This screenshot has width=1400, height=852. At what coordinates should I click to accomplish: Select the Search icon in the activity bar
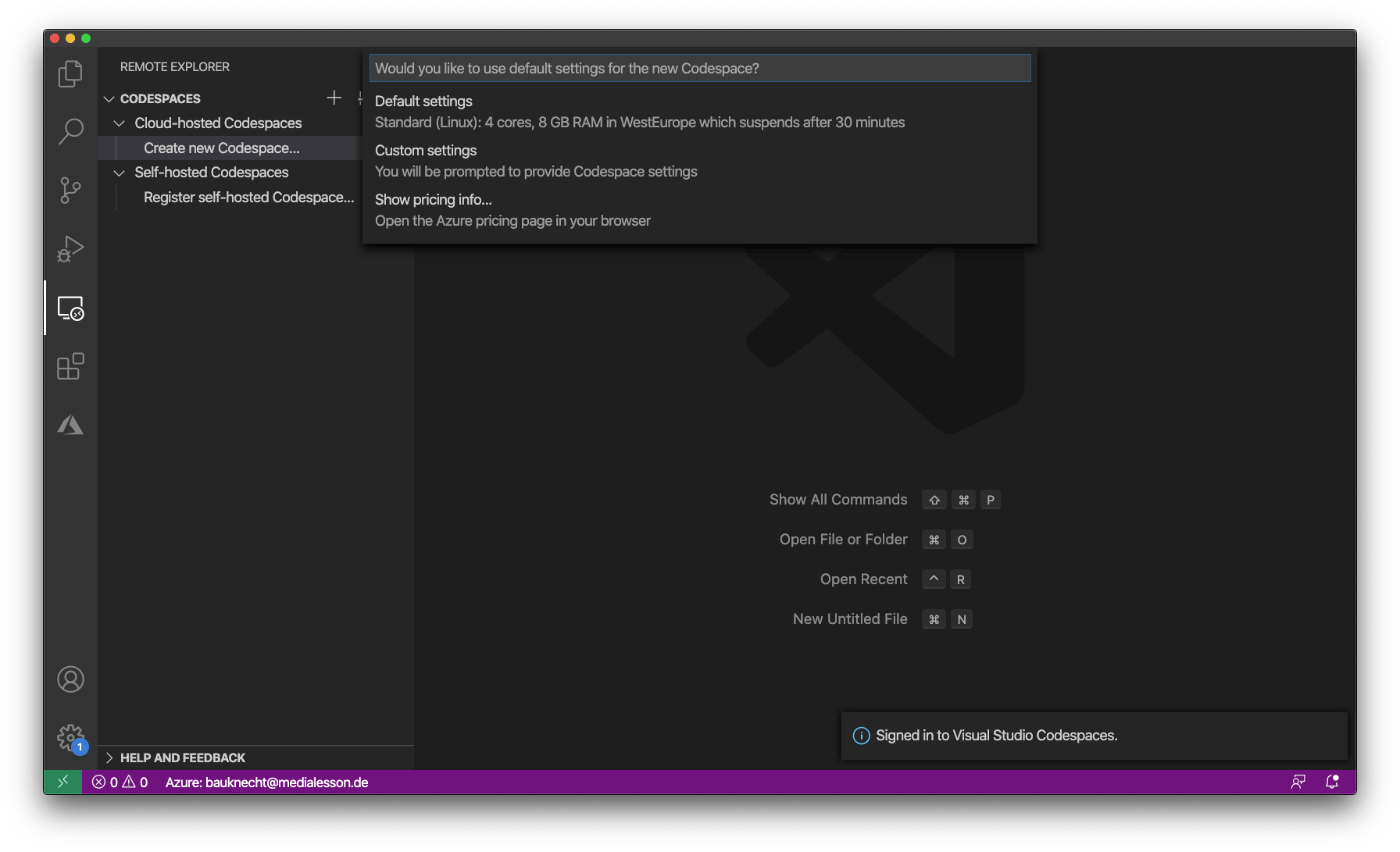70,131
